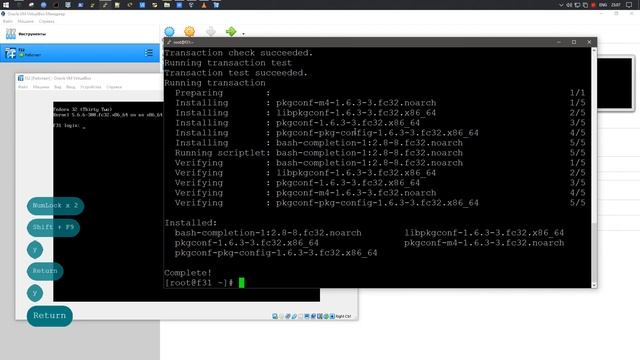Select the Tools entry in VirtualBox Manager
The height and width of the screenshot is (360, 640).
pos(80,34)
